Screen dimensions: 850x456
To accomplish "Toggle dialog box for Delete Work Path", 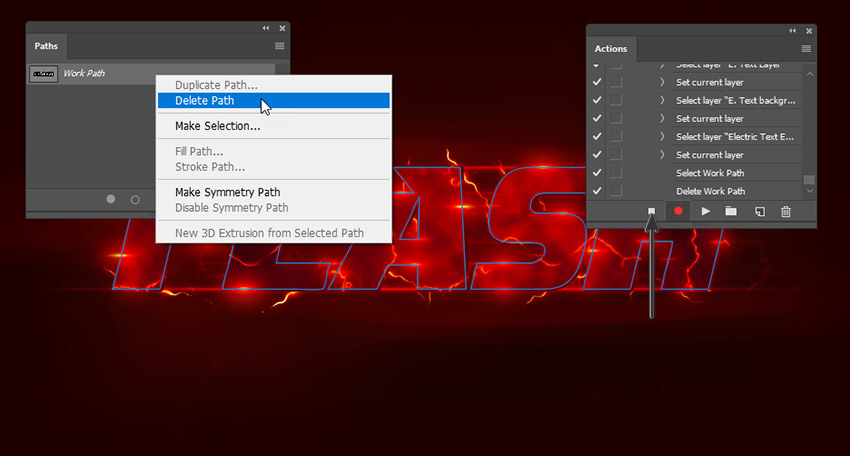I will click(x=616, y=191).
